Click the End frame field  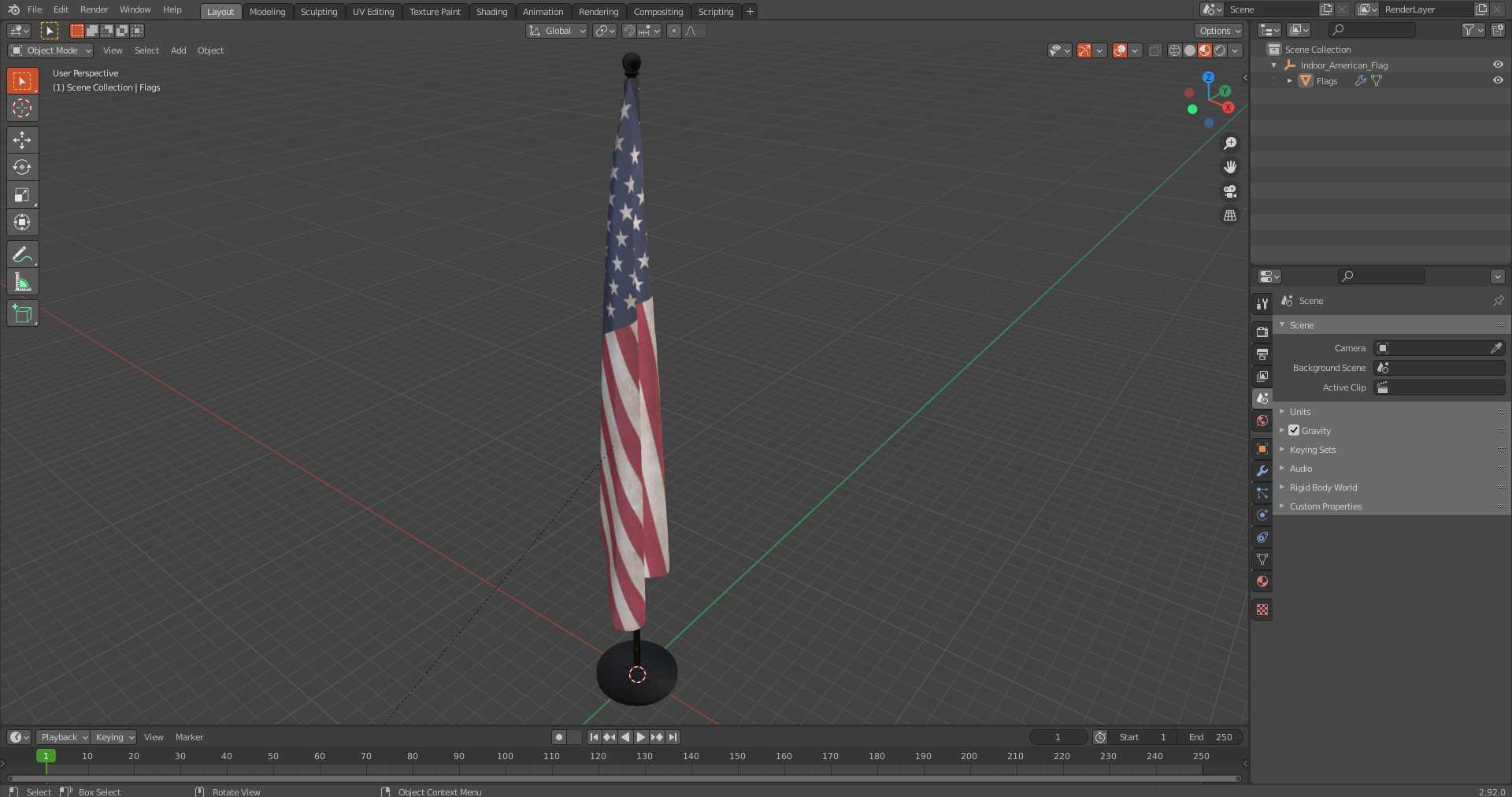coord(1211,737)
